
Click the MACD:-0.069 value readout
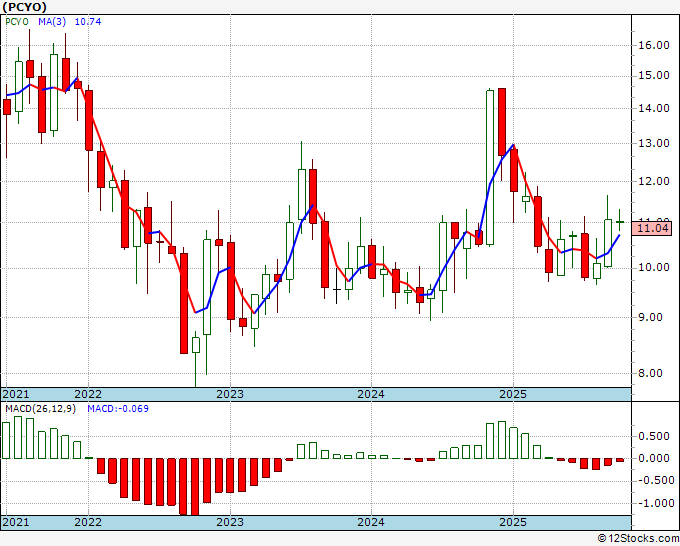(x=118, y=409)
